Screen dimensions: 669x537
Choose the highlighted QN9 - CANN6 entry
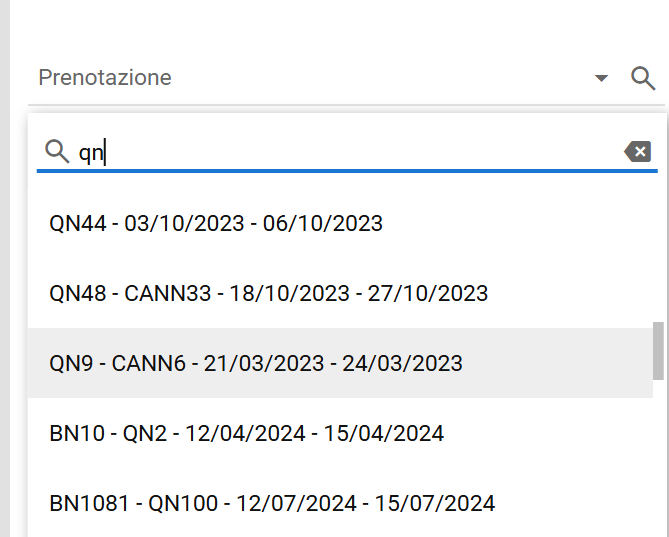pos(340,363)
